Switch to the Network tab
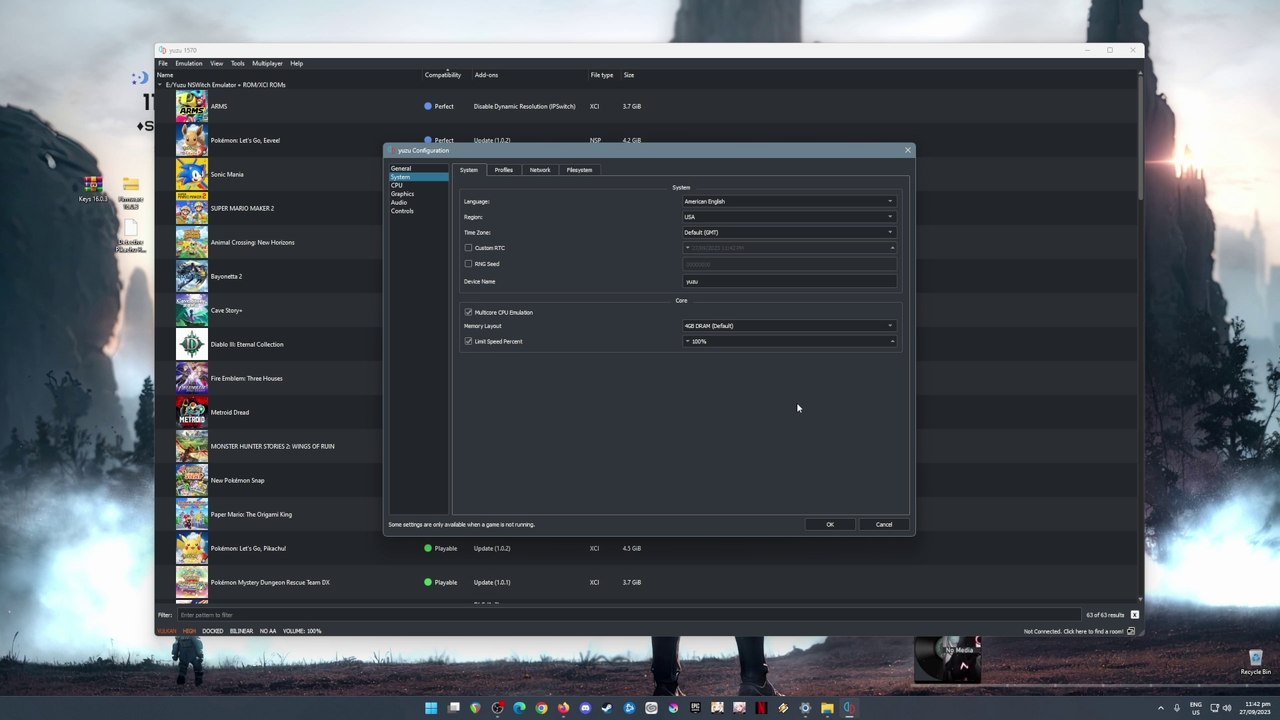The height and width of the screenshot is (720, 1280). [540, 170]
